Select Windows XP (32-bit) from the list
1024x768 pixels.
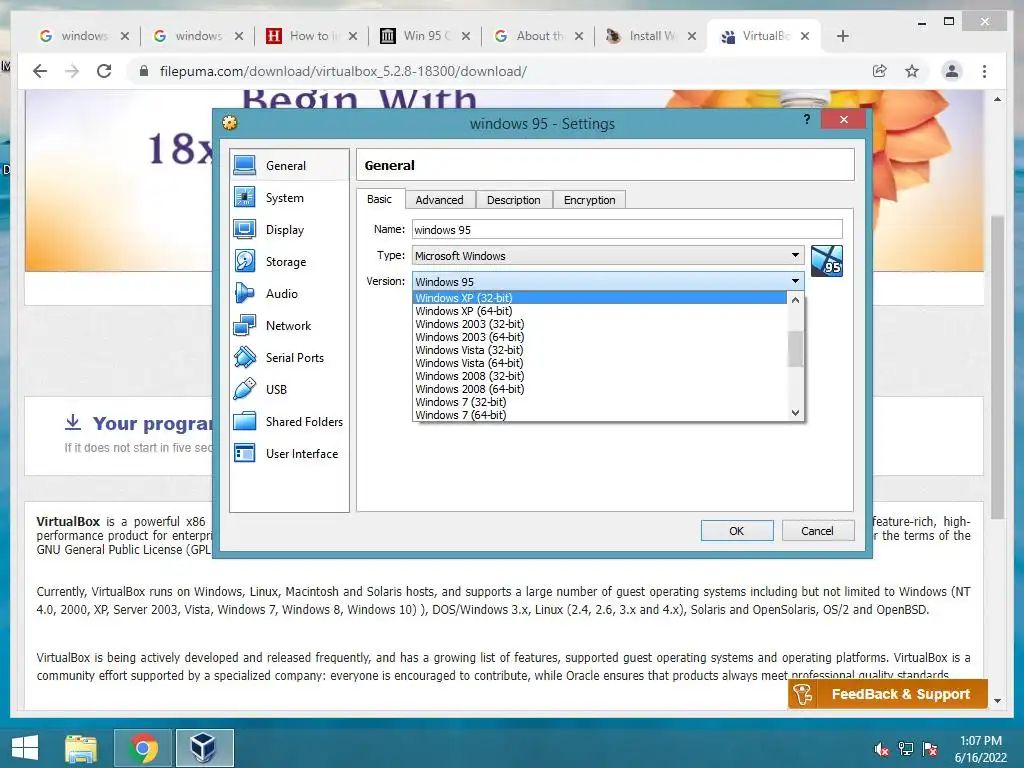coord(600,298)
